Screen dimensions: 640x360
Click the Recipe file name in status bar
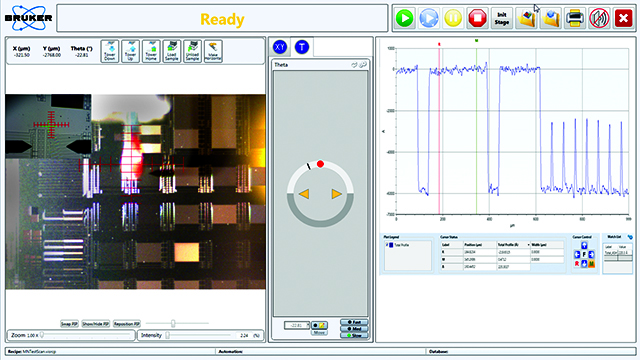click(39, 351)
